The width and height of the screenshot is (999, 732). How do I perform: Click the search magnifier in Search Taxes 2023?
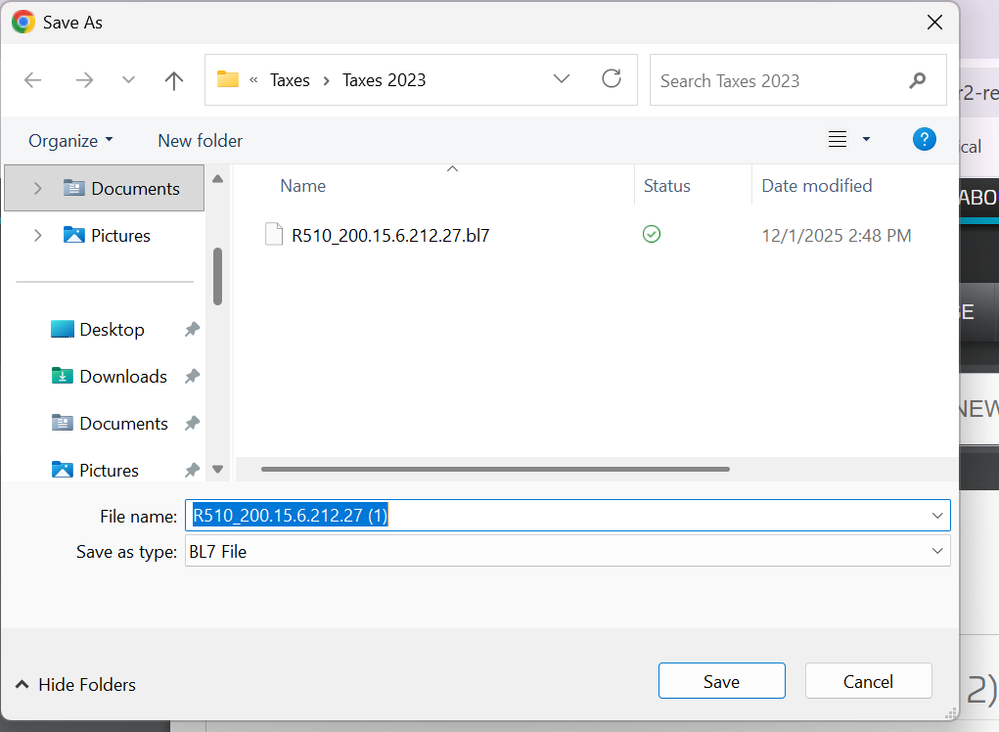(x=917, y=80)
